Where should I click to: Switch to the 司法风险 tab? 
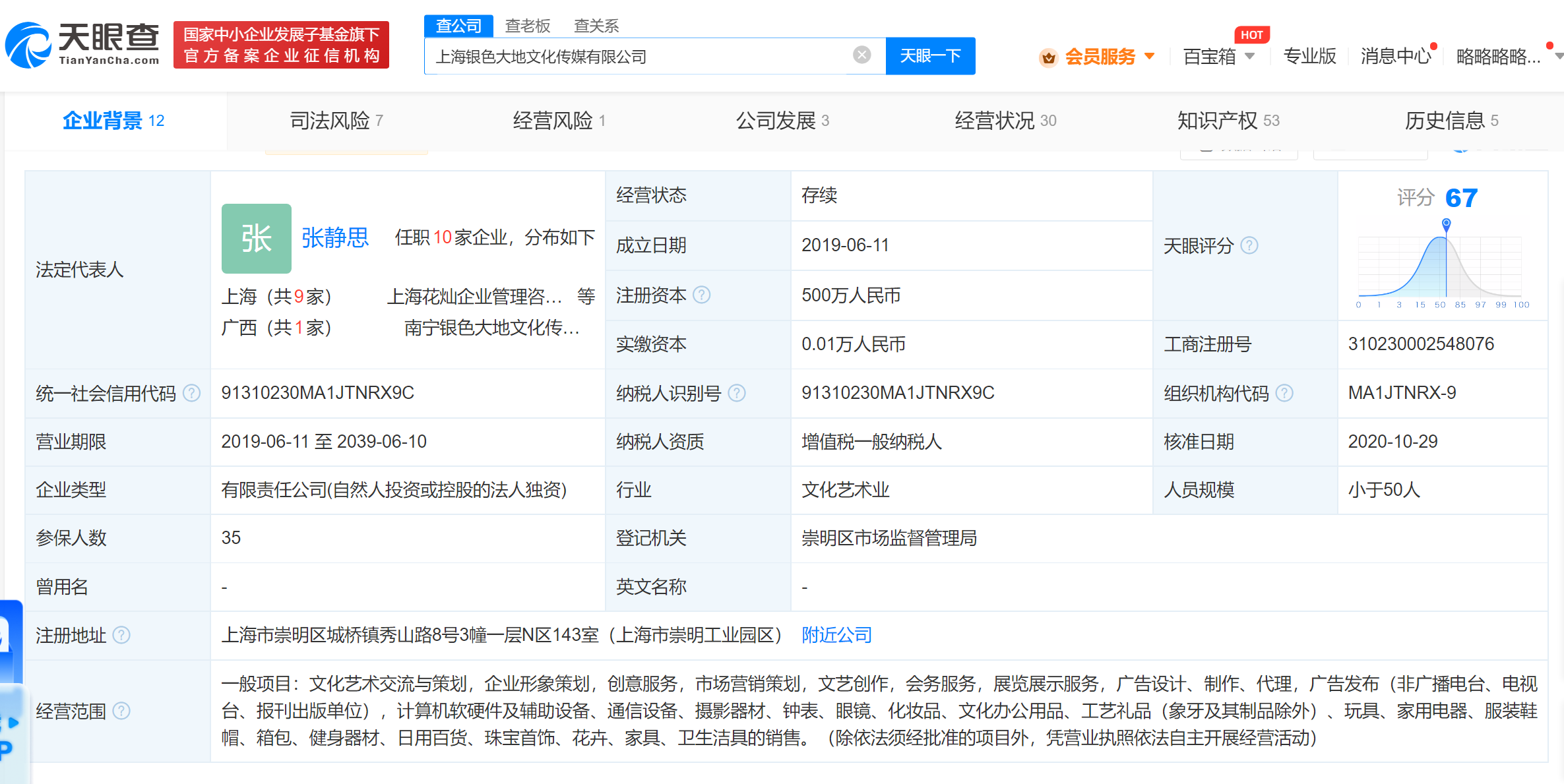(x=336, y=121)
